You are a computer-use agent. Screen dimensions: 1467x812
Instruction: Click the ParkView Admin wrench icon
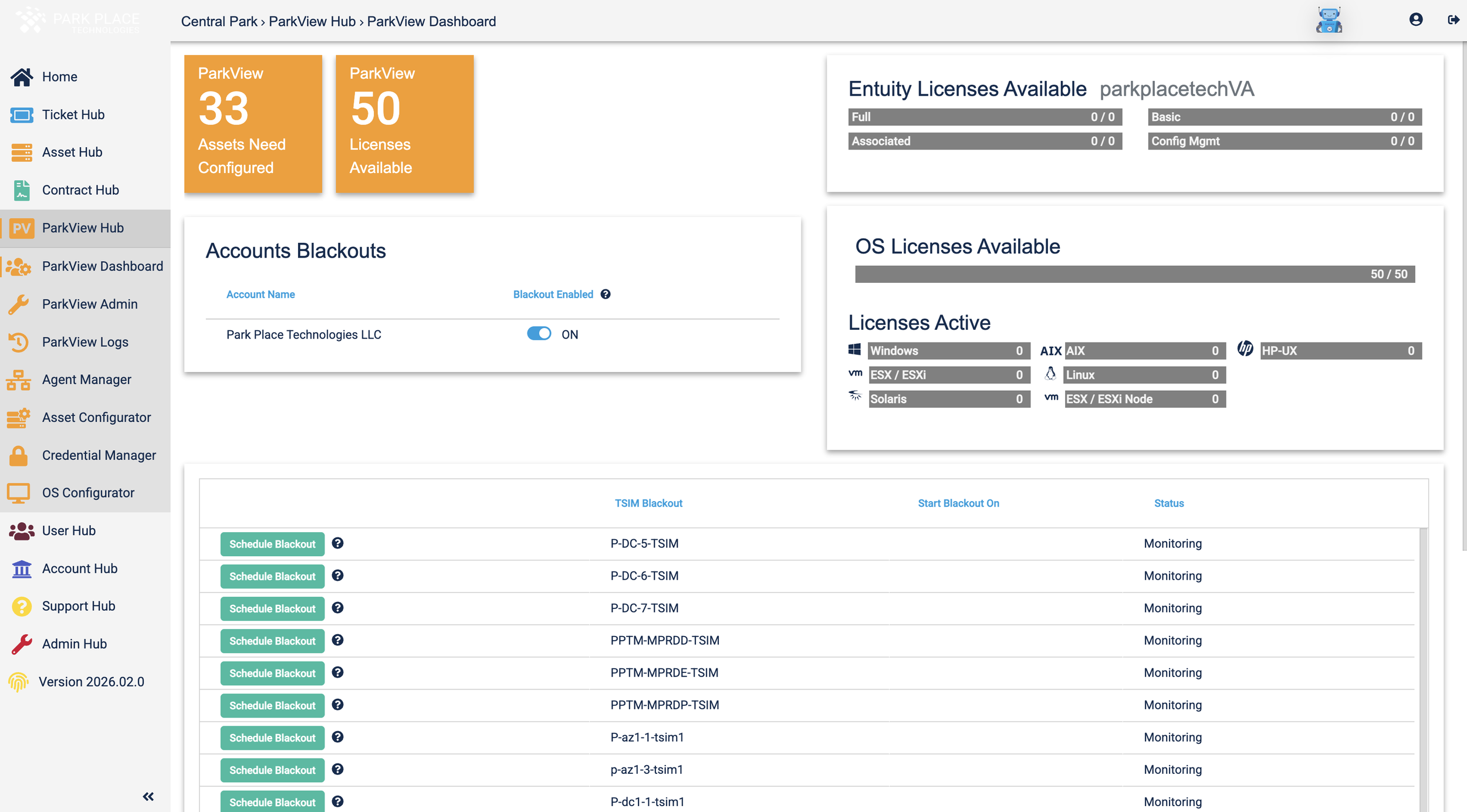click(x=19, y=304)
